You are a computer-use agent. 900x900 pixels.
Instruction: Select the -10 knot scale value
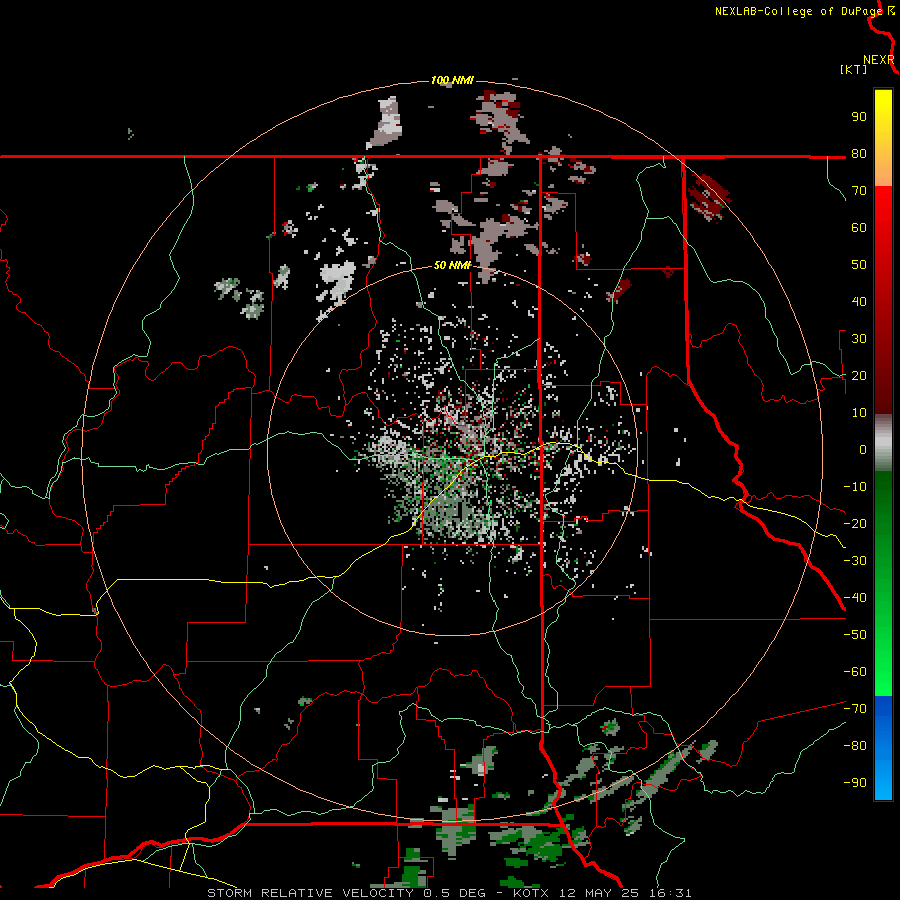click(855, 487)
